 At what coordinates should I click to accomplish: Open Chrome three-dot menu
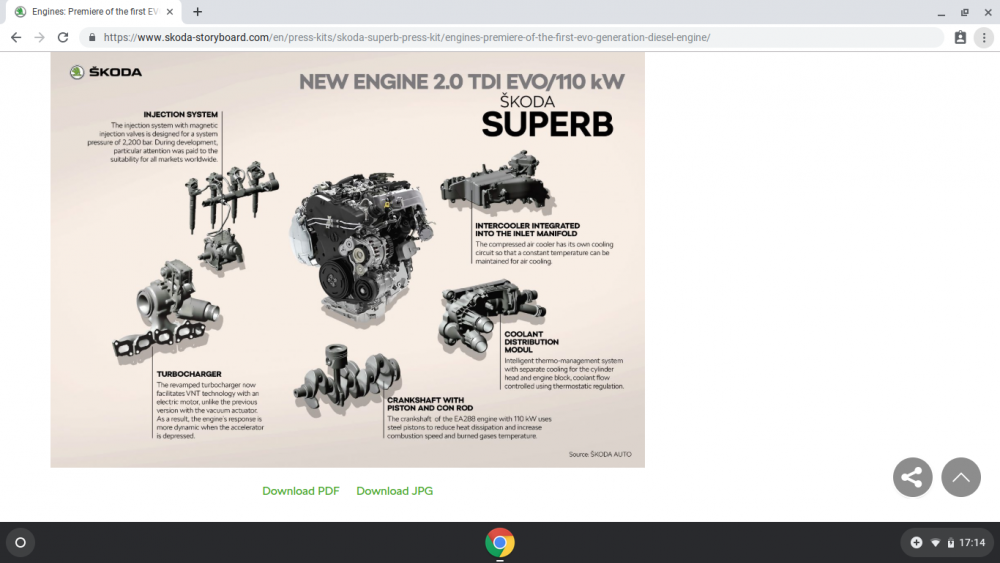[984, 38]
